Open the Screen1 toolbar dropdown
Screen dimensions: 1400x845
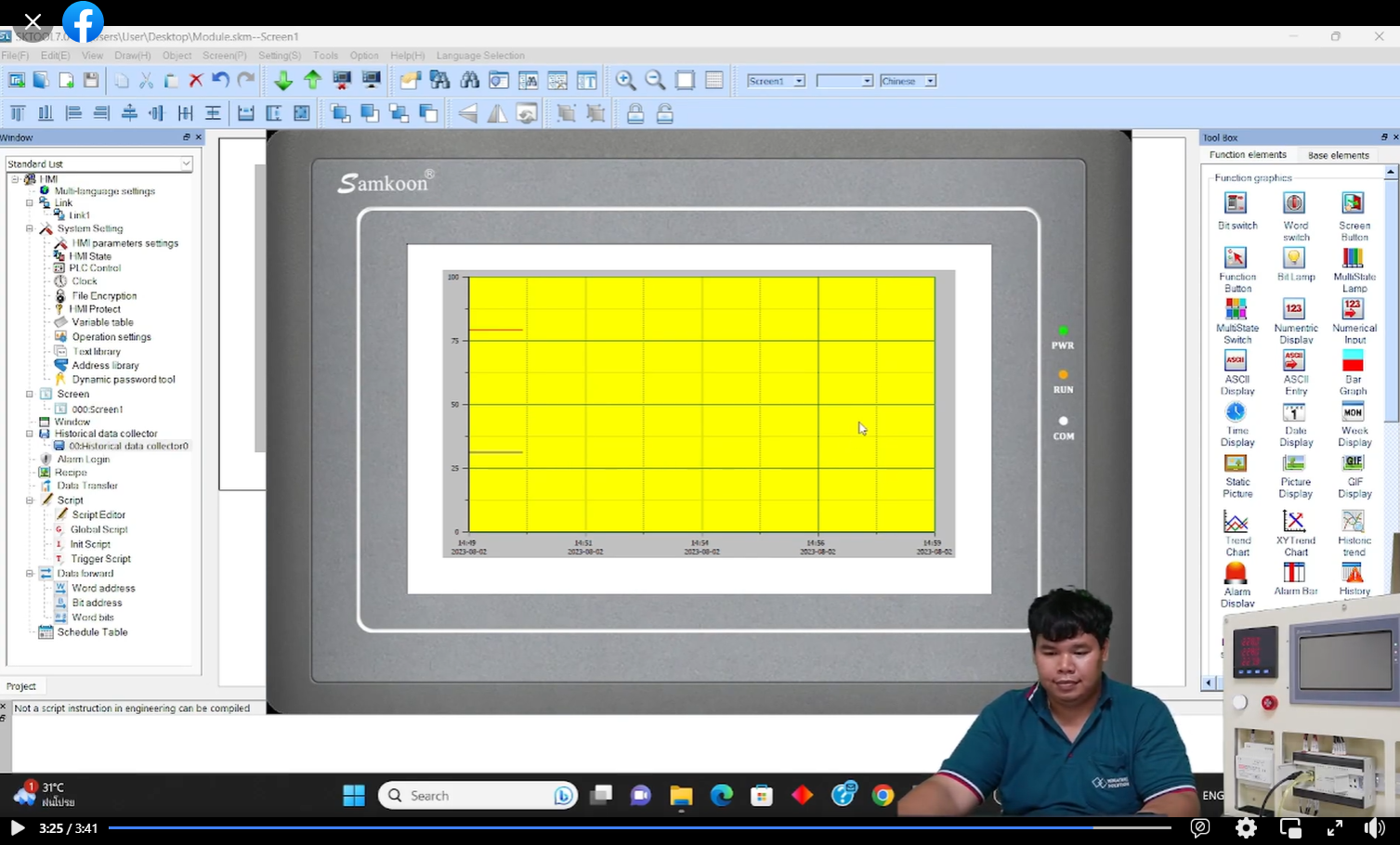(x=798, y=81)
